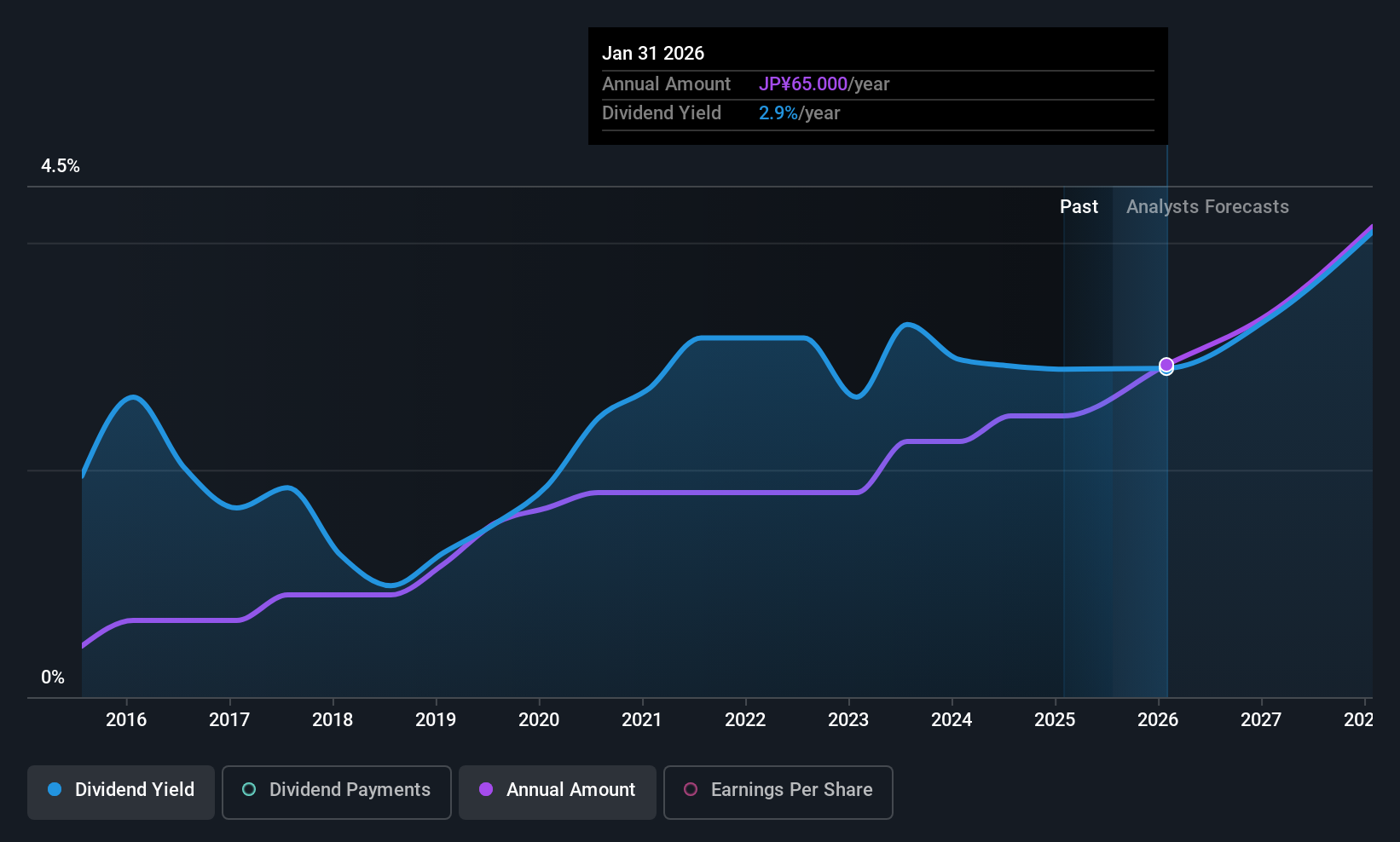Click the 2016 axis label
This screenshot has width=1400, height=842.
(126, 720)
